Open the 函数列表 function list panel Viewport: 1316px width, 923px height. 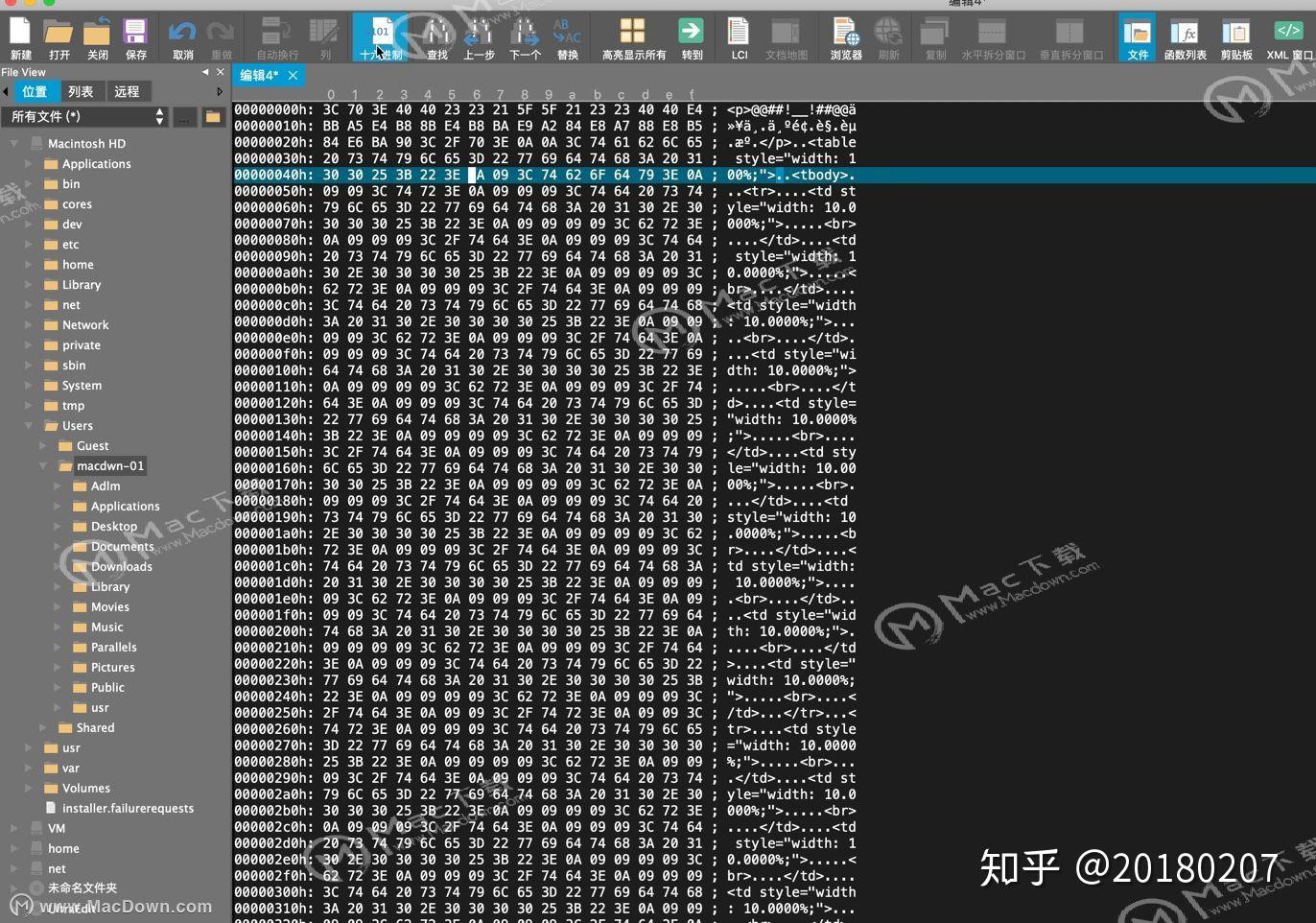pyautogui.click(x=1187, y=38)
